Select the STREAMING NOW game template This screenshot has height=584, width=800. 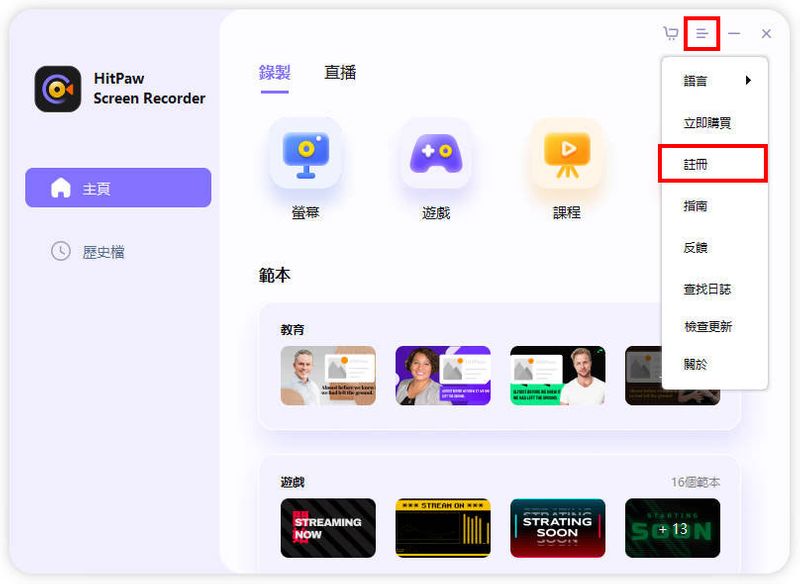(328, 528)
